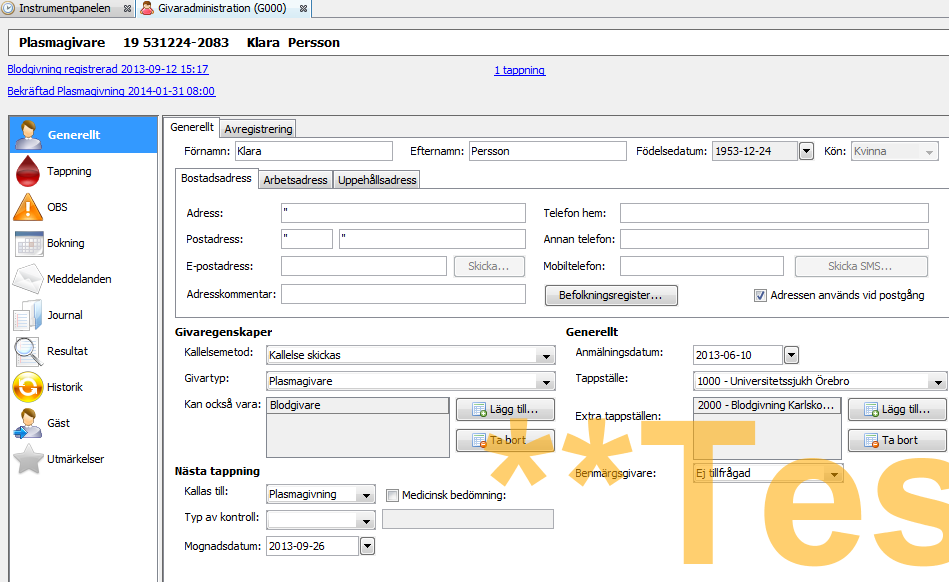
Task: Click the Mobiltelefon input field
Action: [x=701, y=266]
